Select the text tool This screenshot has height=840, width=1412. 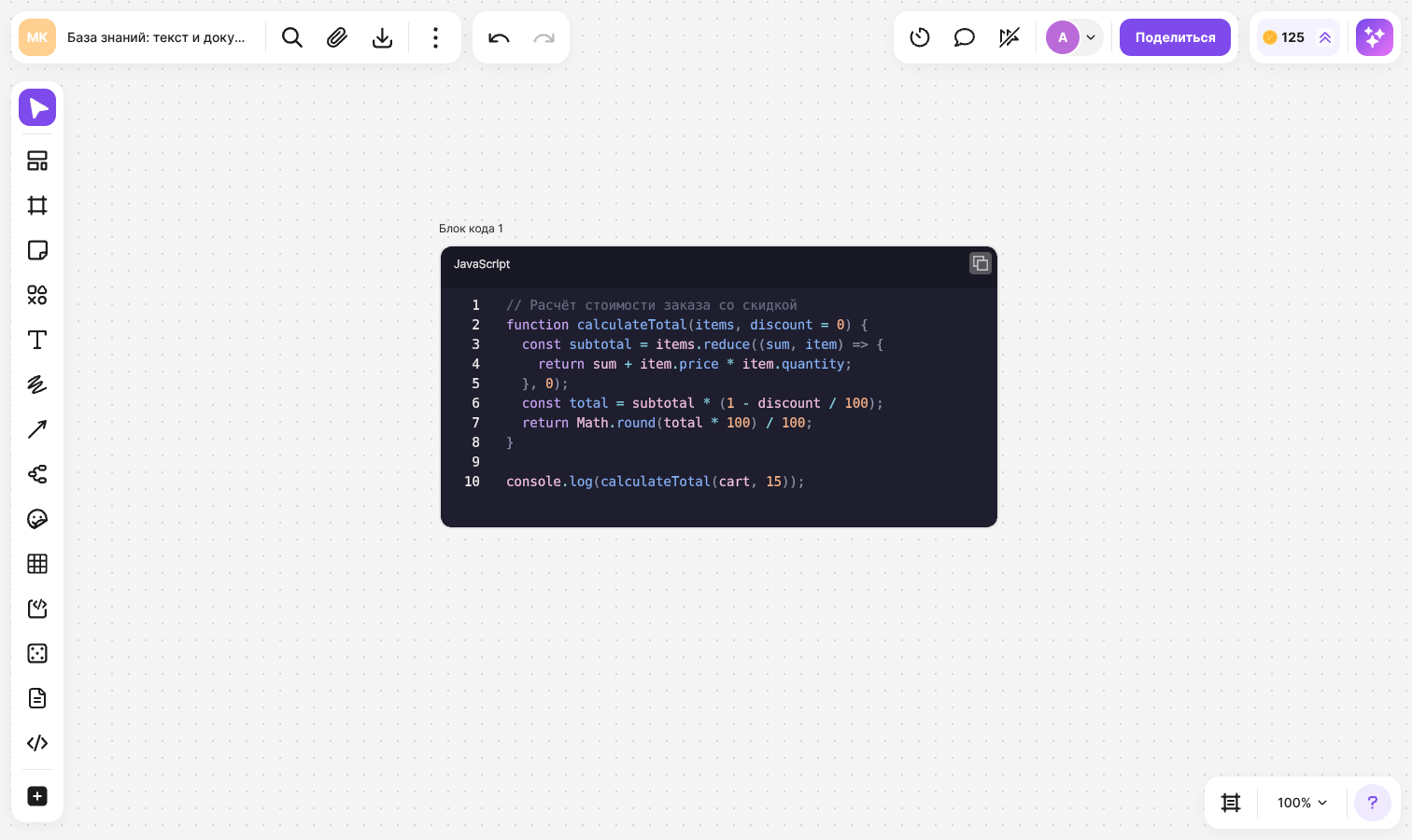point(37,340)
